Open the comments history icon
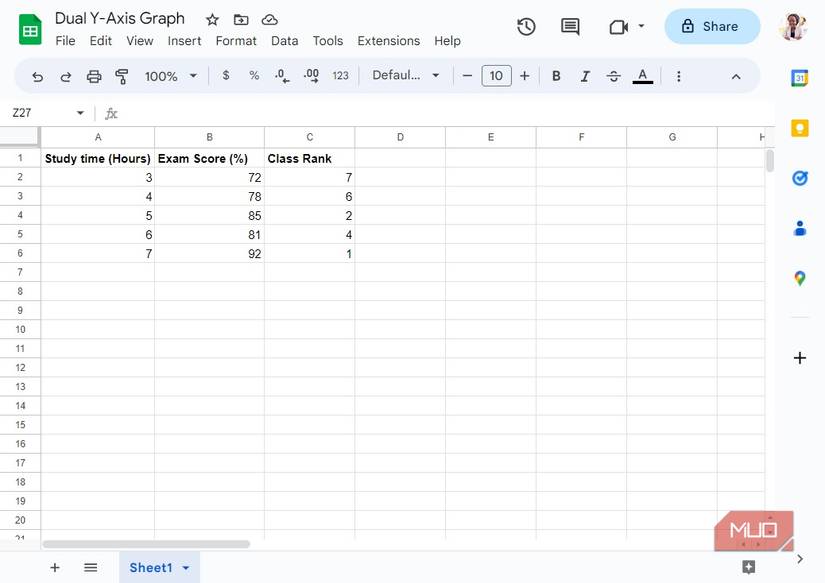The height and width of the screenshot is (583, 825). pos(570,27)
